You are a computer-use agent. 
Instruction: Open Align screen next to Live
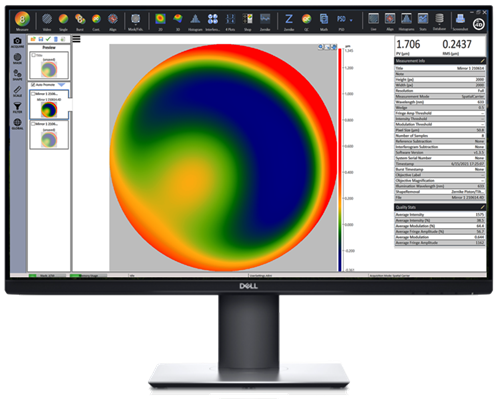(390, 21)
